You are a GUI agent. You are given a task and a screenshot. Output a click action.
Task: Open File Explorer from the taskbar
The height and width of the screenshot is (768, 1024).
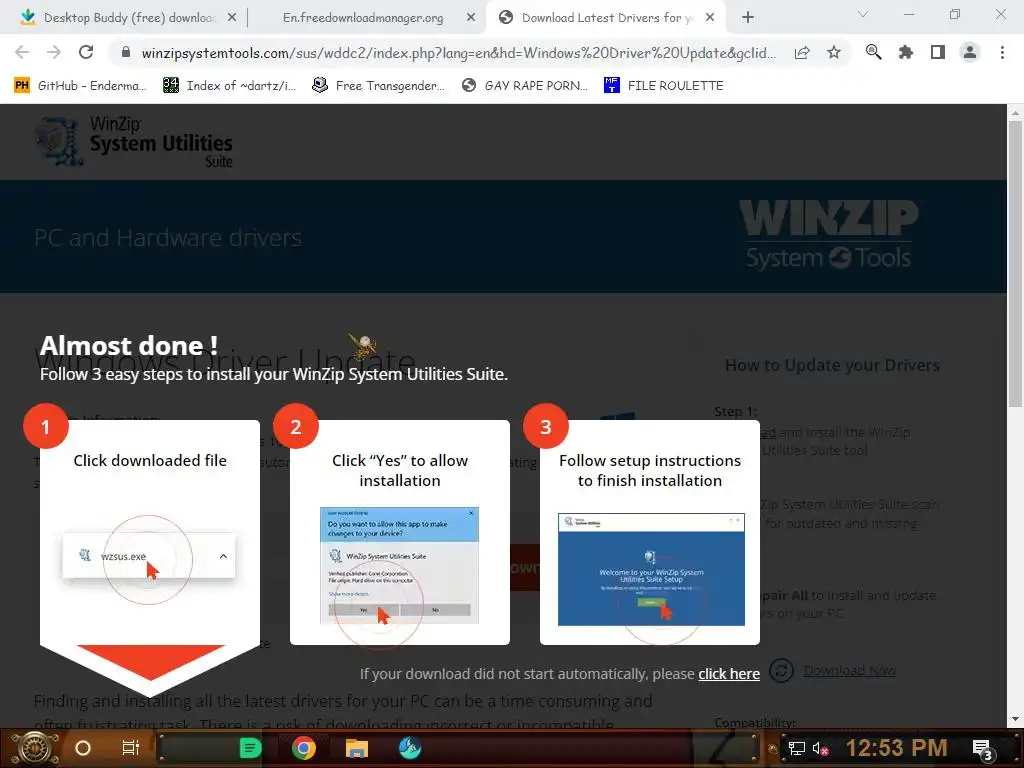(357, 748)
